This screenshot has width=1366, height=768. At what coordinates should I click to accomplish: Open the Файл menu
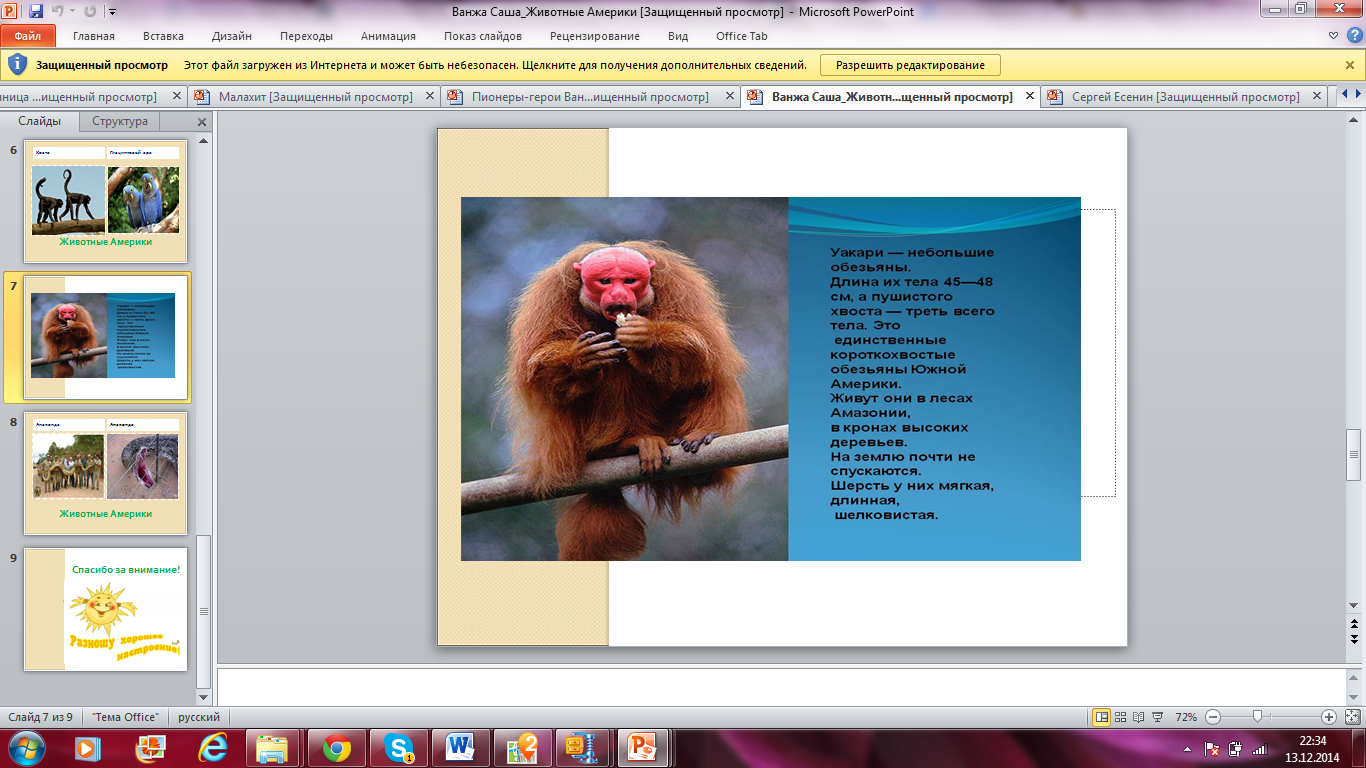28,36
